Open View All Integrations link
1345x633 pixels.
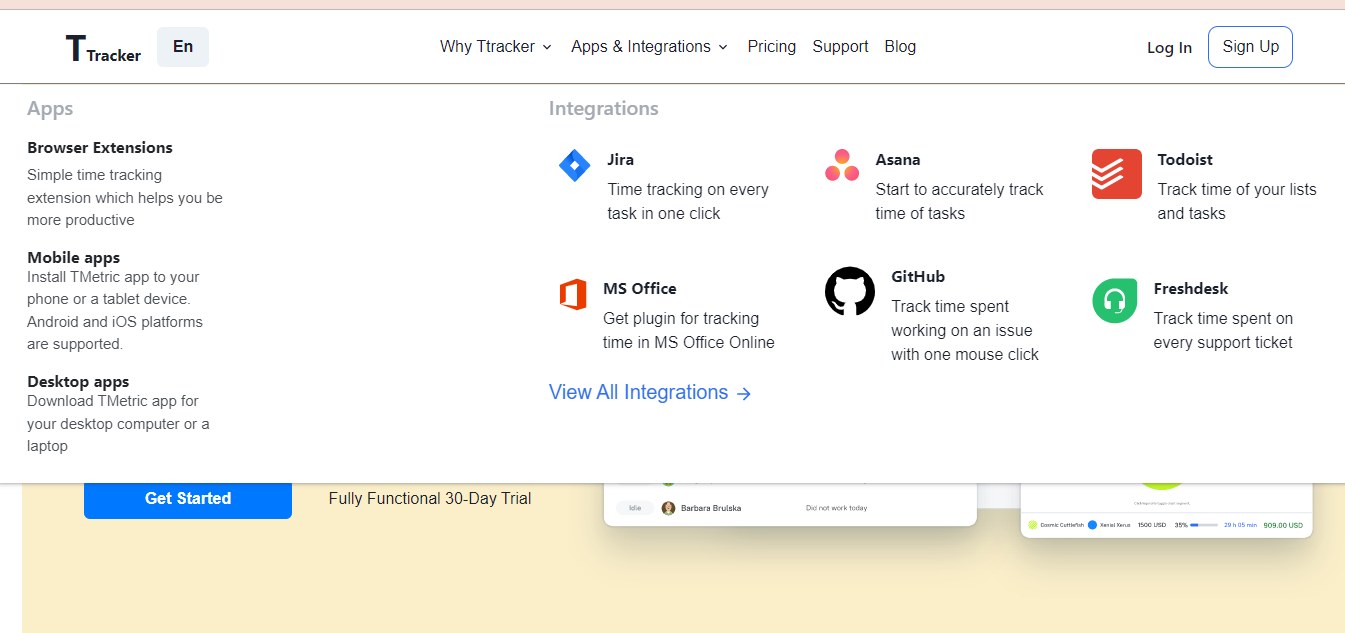(650, 392)
